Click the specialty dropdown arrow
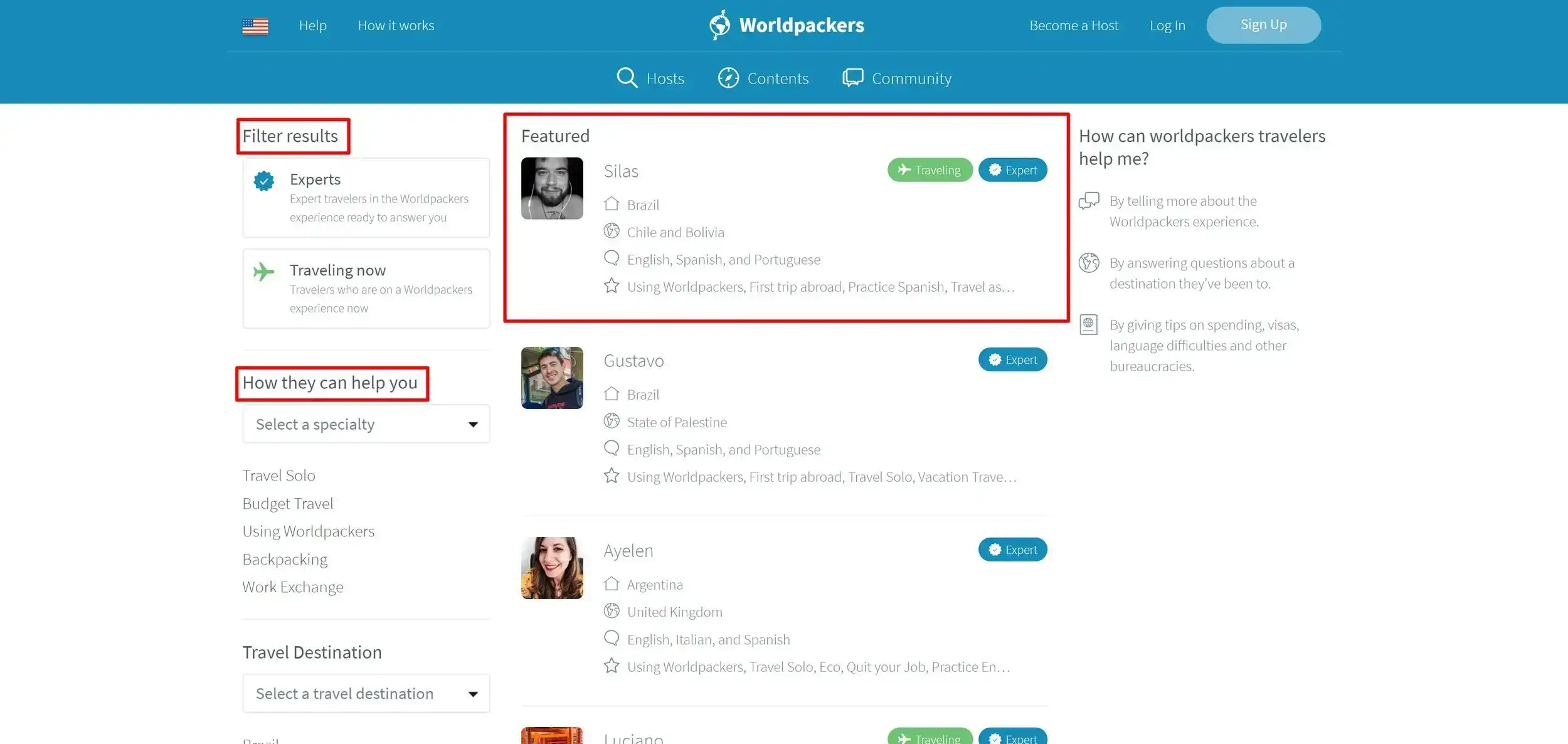The height and width of the screenshot is (744, 1568). (473, 425)
